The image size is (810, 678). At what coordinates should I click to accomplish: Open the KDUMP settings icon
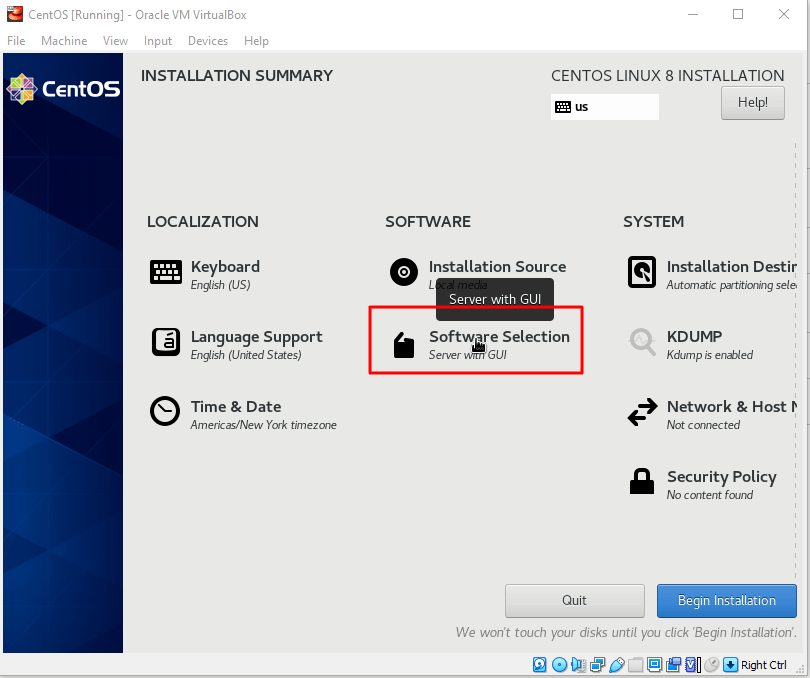point(642,342)
